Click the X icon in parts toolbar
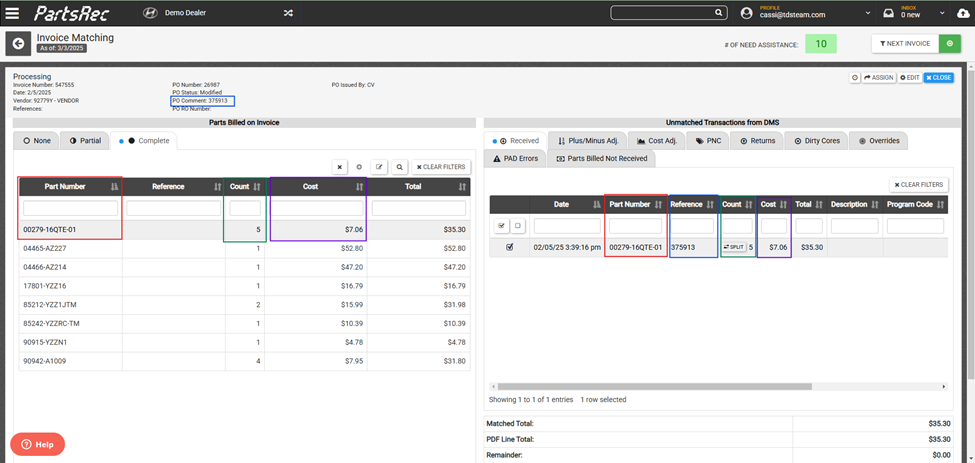975x463 pixels. click(x=340, y=167)
